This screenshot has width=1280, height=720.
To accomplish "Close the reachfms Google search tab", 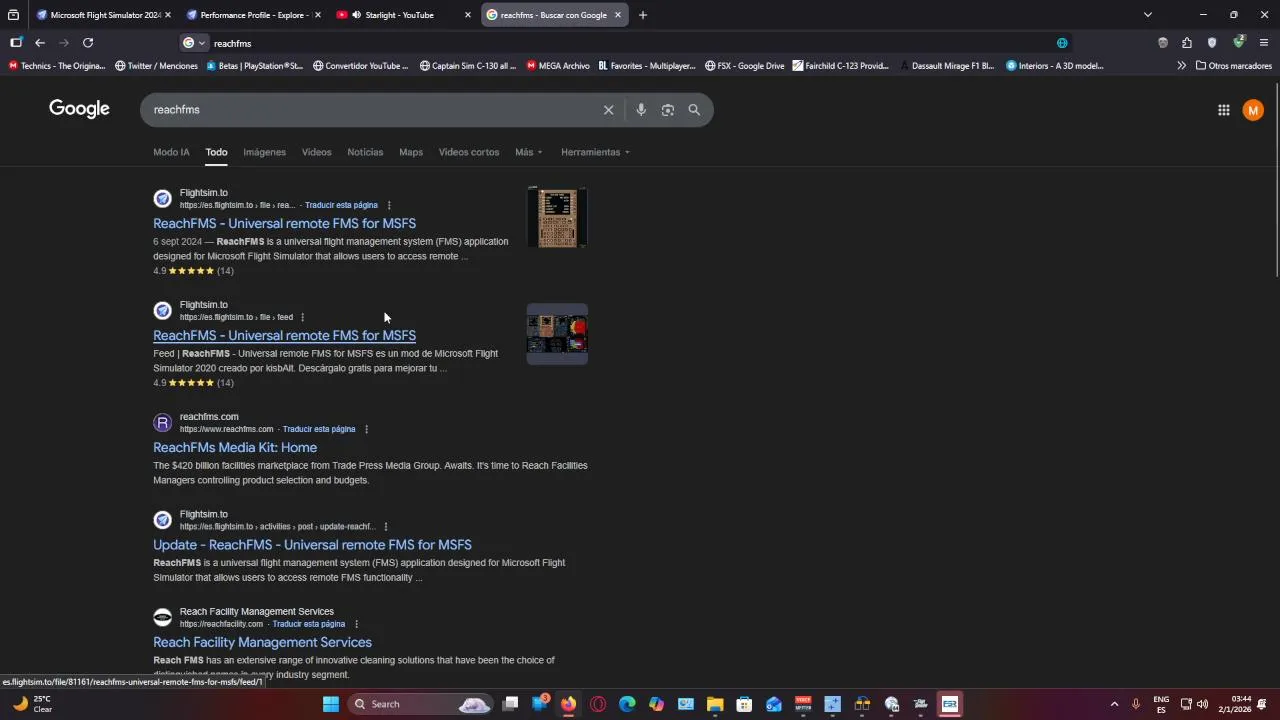I will (618, 15).
